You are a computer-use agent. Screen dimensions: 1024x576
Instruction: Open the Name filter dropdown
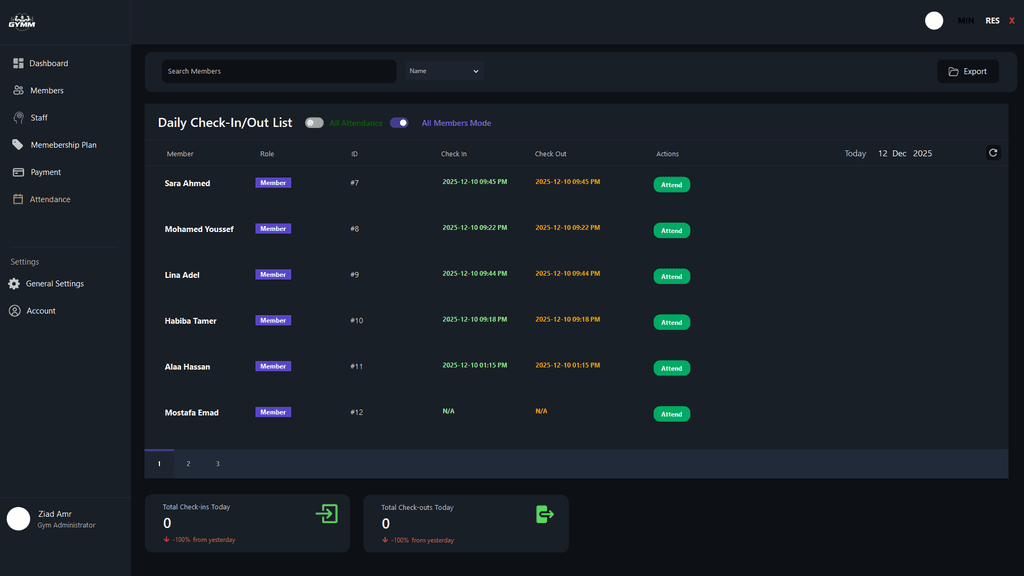point(444,71)
